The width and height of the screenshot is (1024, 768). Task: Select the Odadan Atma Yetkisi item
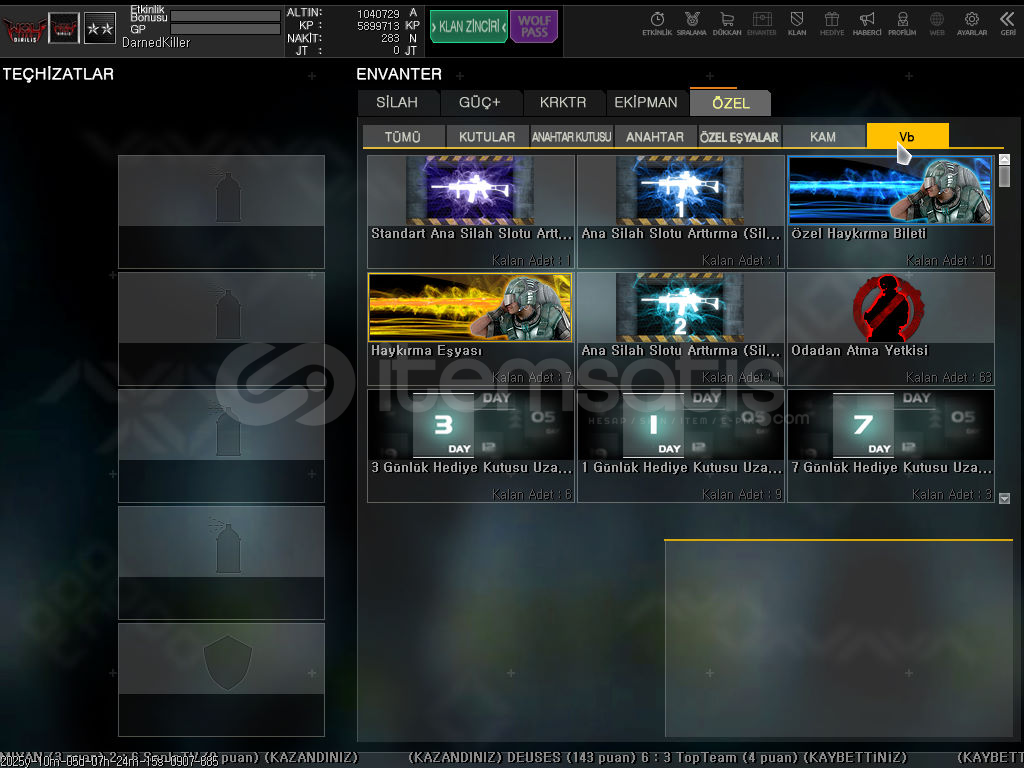click(890, 328)
